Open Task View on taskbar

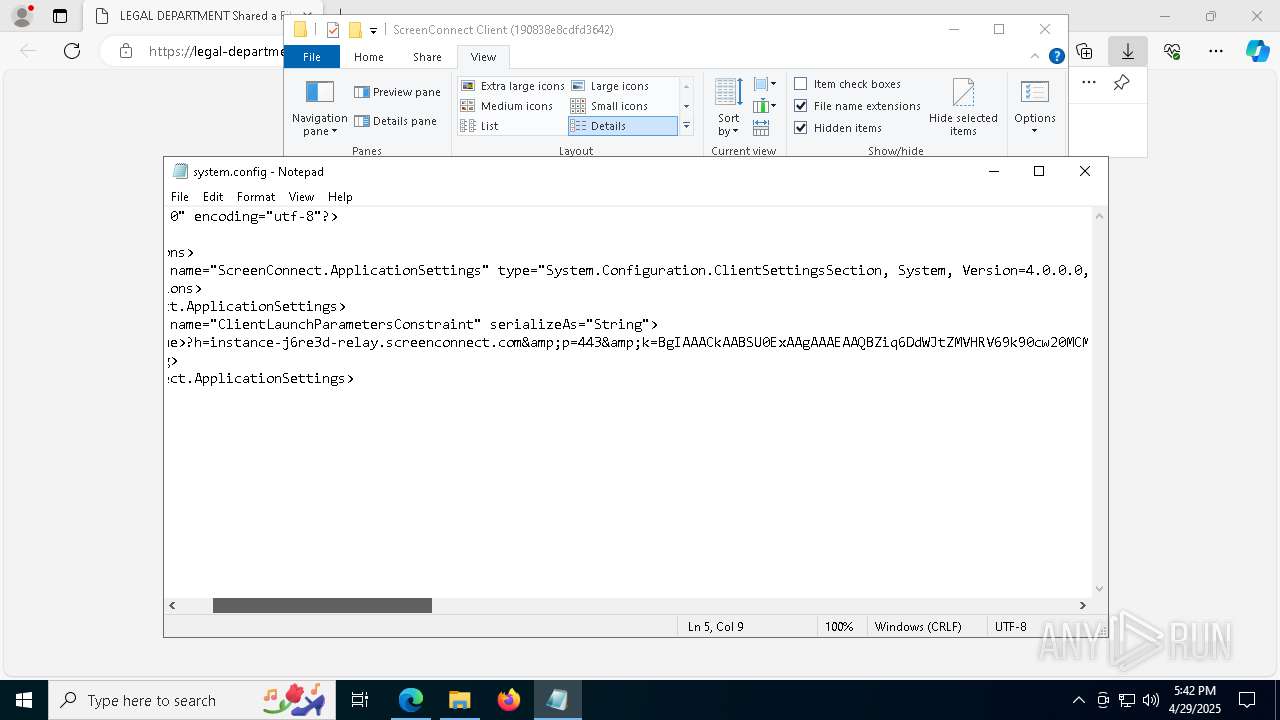point(361,700)
